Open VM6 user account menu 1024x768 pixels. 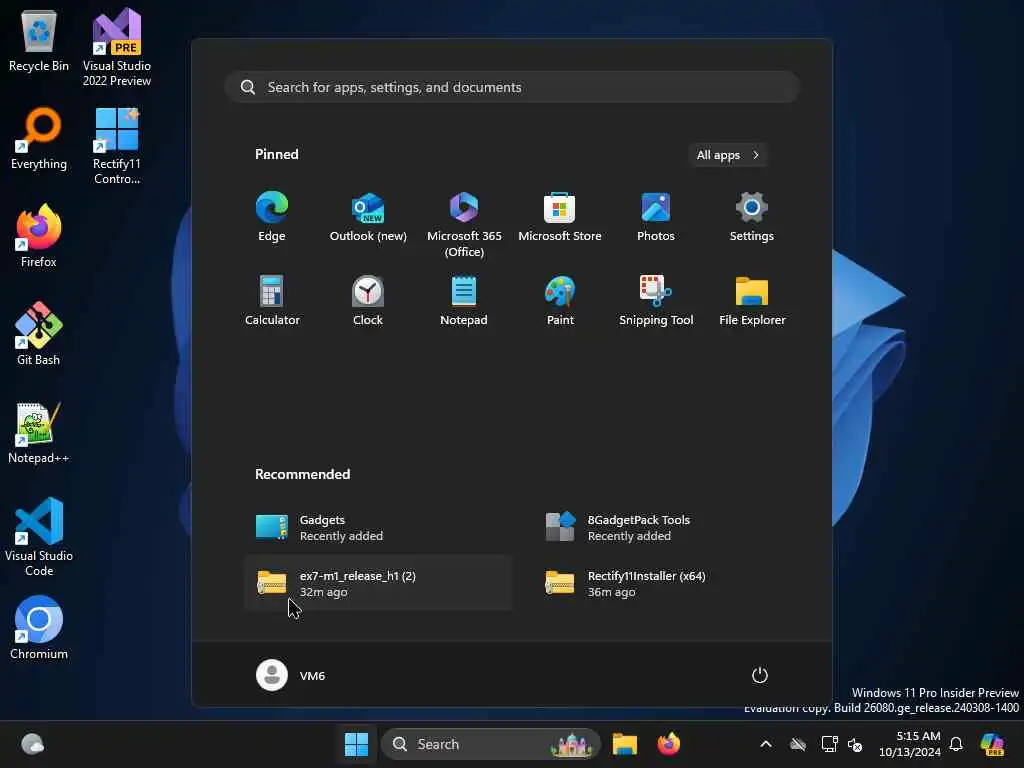pos(291,675)
